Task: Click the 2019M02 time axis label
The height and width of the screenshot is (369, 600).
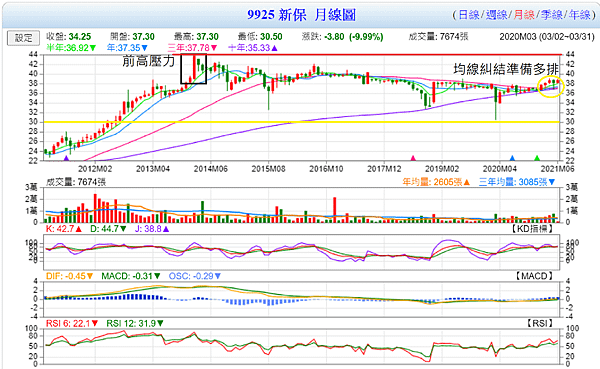Action: 442,169
